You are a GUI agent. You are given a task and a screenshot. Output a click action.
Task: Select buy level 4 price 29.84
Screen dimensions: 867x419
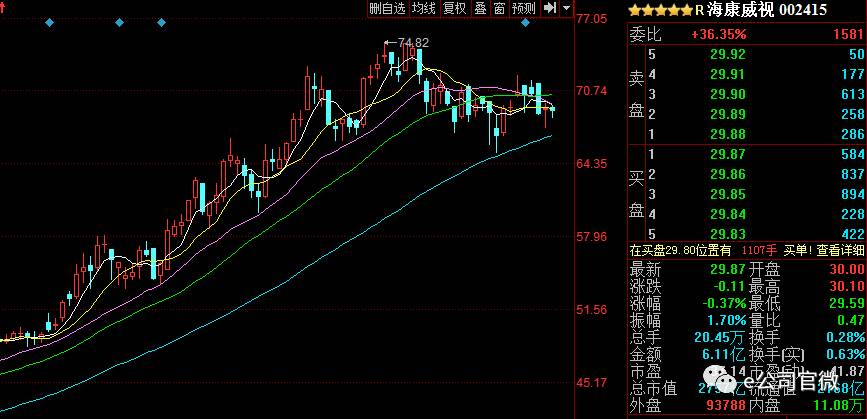(728, 214)
